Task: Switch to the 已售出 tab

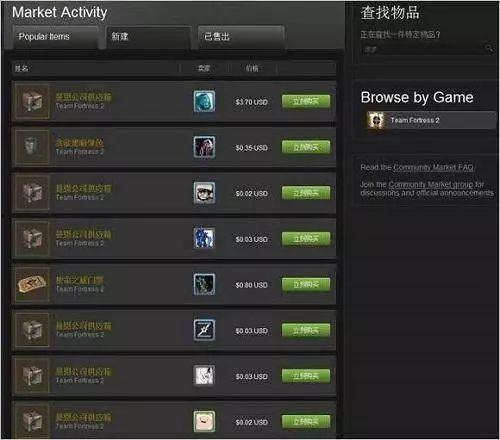Action: pos(241,37)
